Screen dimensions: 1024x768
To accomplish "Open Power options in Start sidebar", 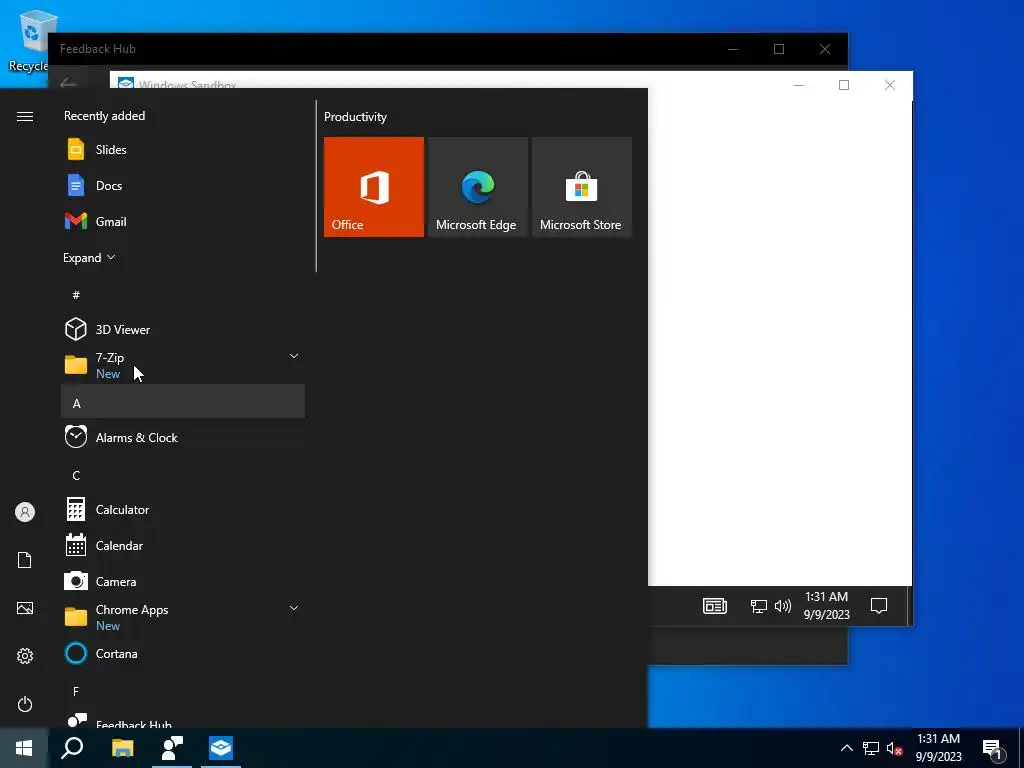I will 25,704.
